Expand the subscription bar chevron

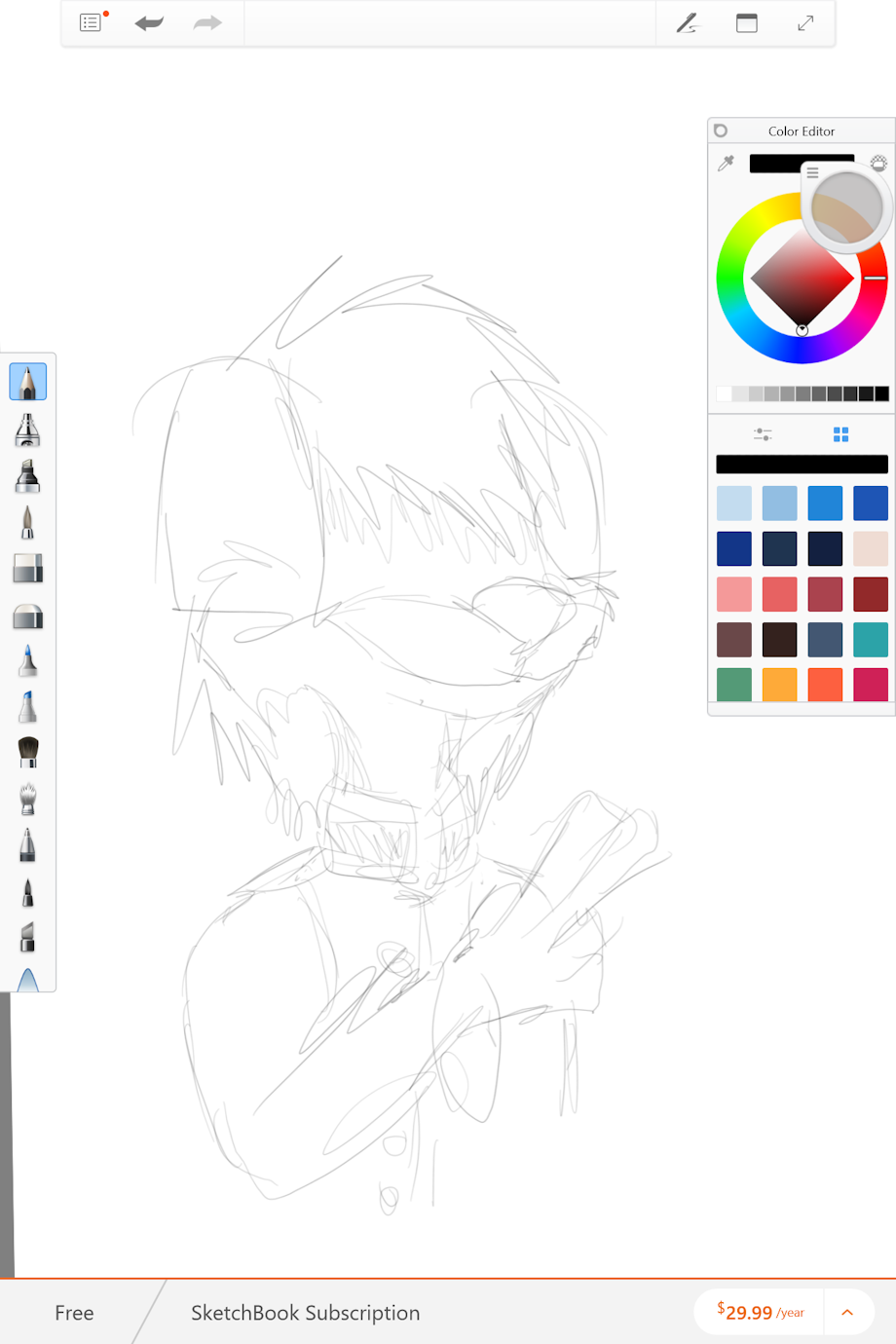847,1312
